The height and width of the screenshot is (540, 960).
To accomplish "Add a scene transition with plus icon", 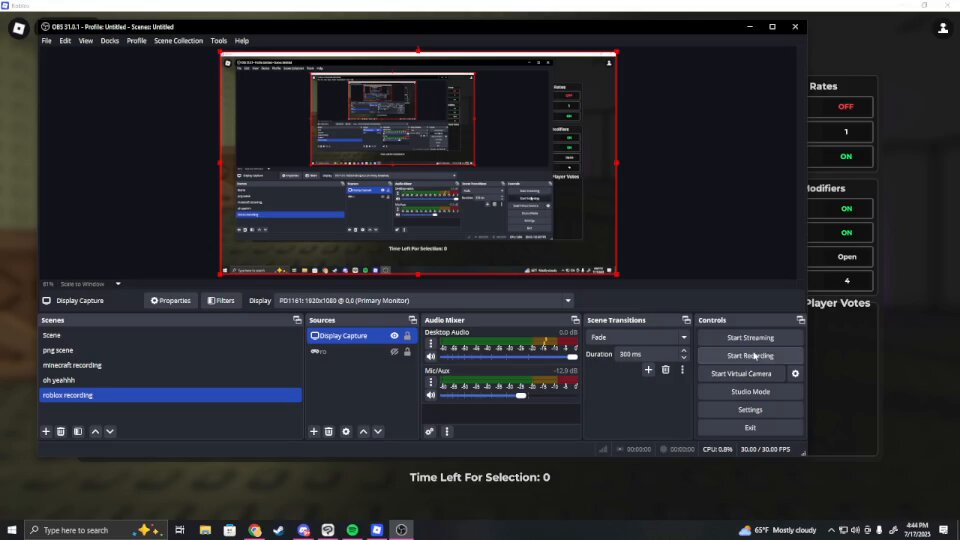I will 648,370.
